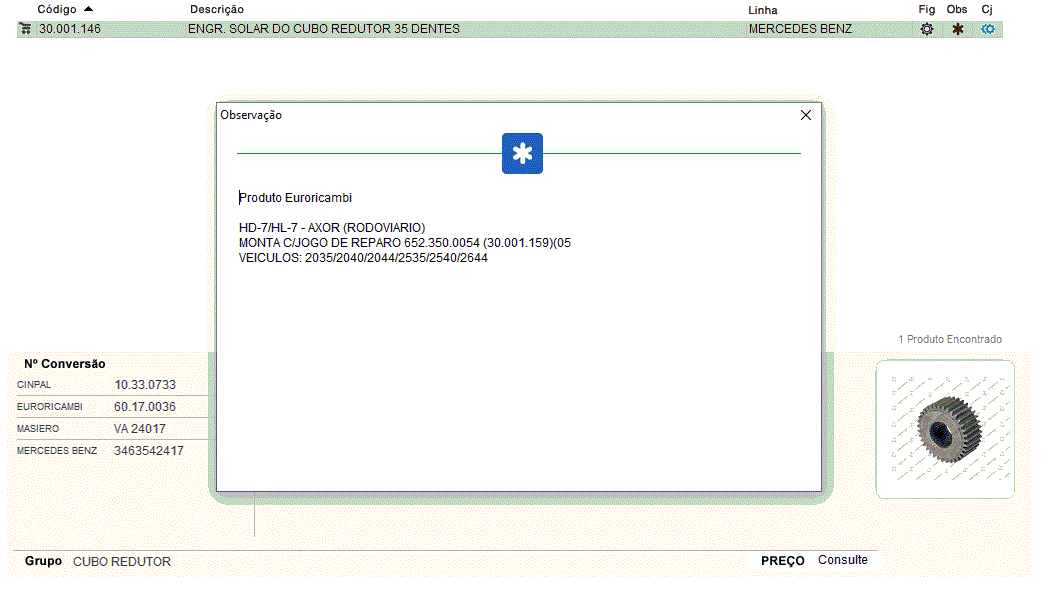The height and width of the screenshot is (590, 1048).
Task: Click the Descrição column header
Action: click(x=216, y=9)
